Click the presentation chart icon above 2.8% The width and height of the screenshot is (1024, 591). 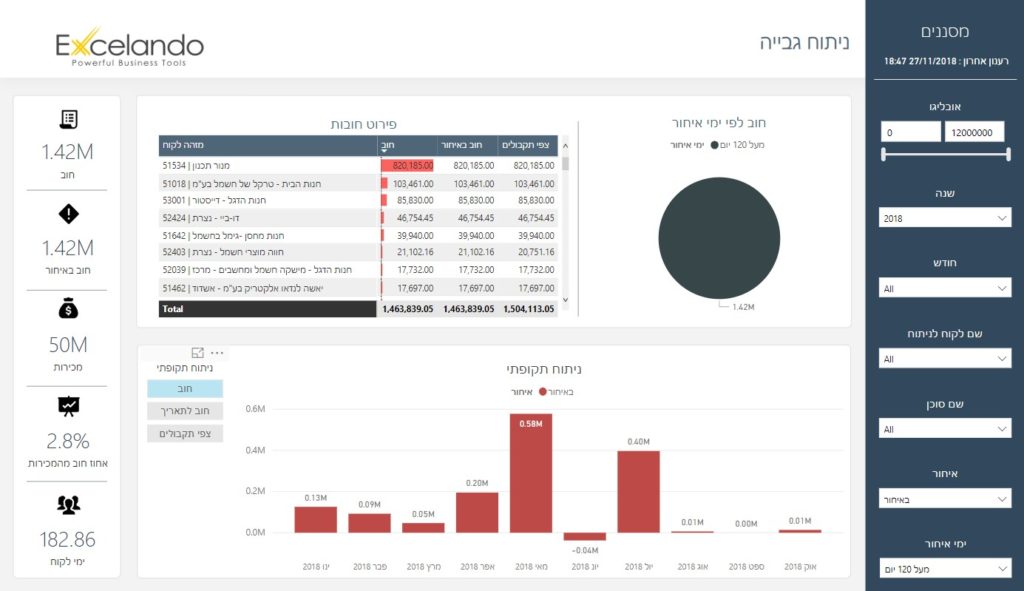coord(68,406)
